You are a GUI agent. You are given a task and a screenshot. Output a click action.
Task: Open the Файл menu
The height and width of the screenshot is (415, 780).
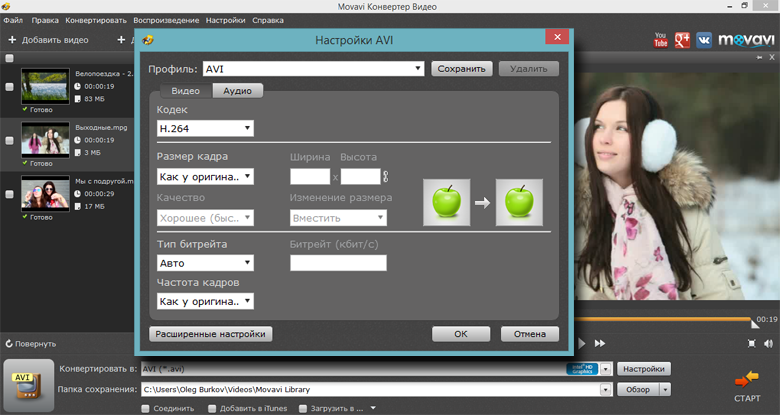pyautogui.click(x=13, y=20)
